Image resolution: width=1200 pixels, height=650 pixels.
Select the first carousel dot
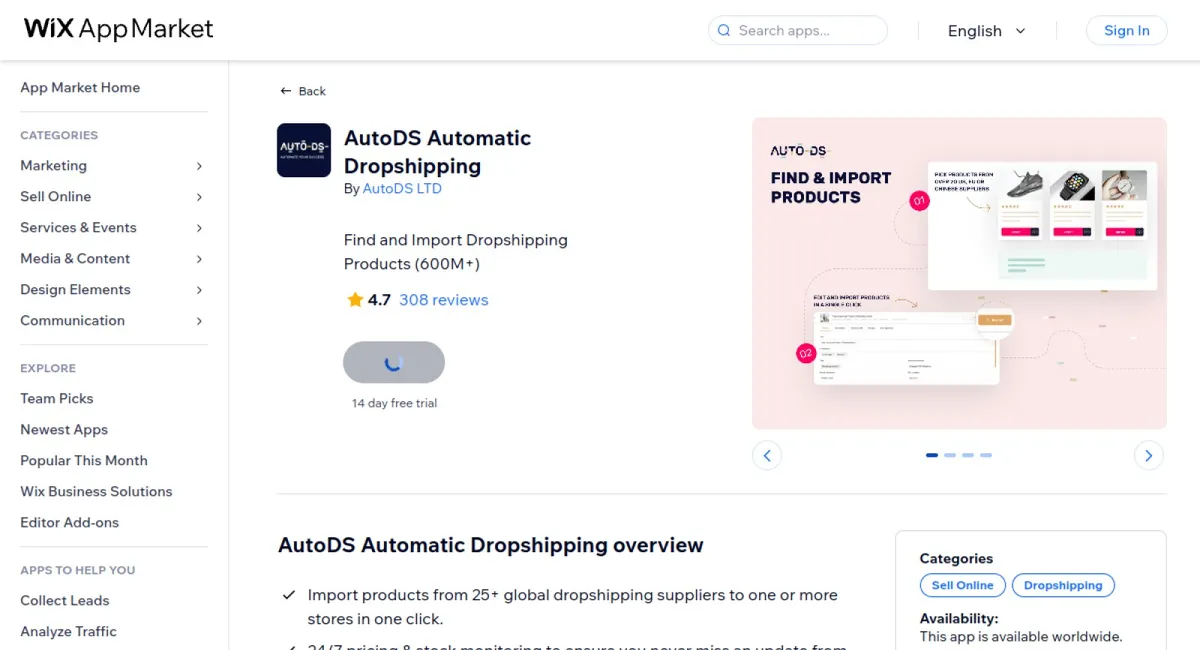click(x=932, y=455)
